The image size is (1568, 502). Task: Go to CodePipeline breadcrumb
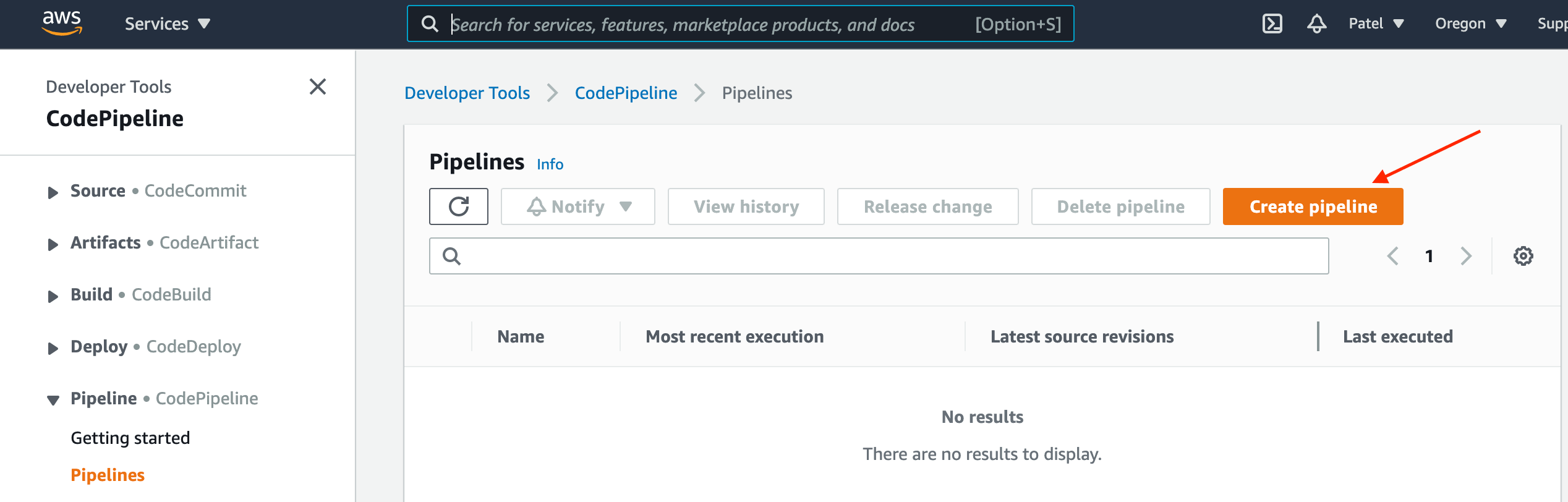click(626, 93)
